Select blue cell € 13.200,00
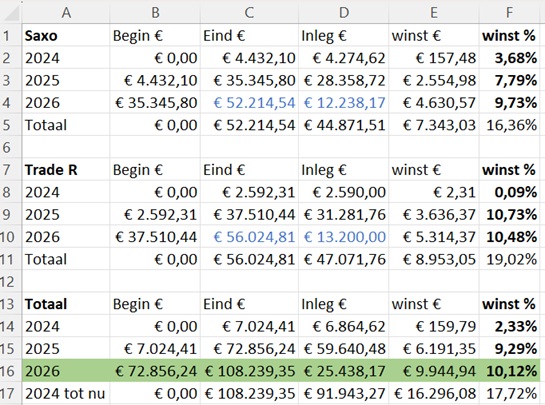The image size is (545, 405). [343, 237]
